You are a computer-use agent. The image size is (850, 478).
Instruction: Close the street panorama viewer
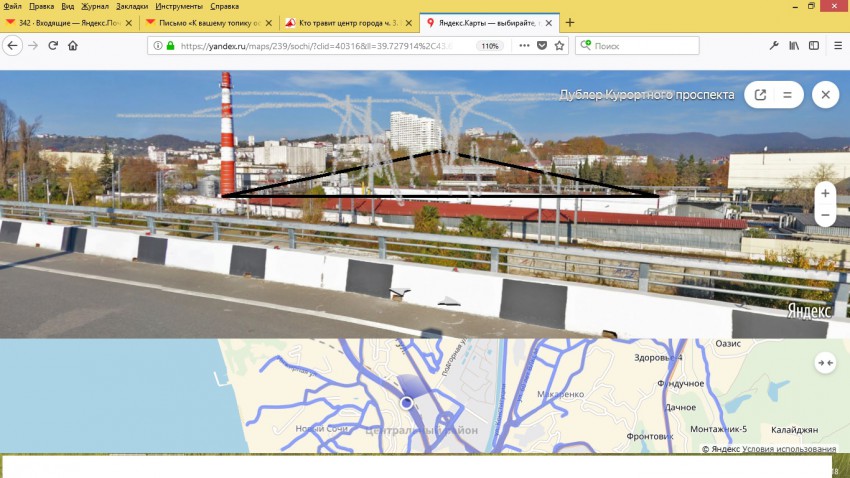(825, 95)
